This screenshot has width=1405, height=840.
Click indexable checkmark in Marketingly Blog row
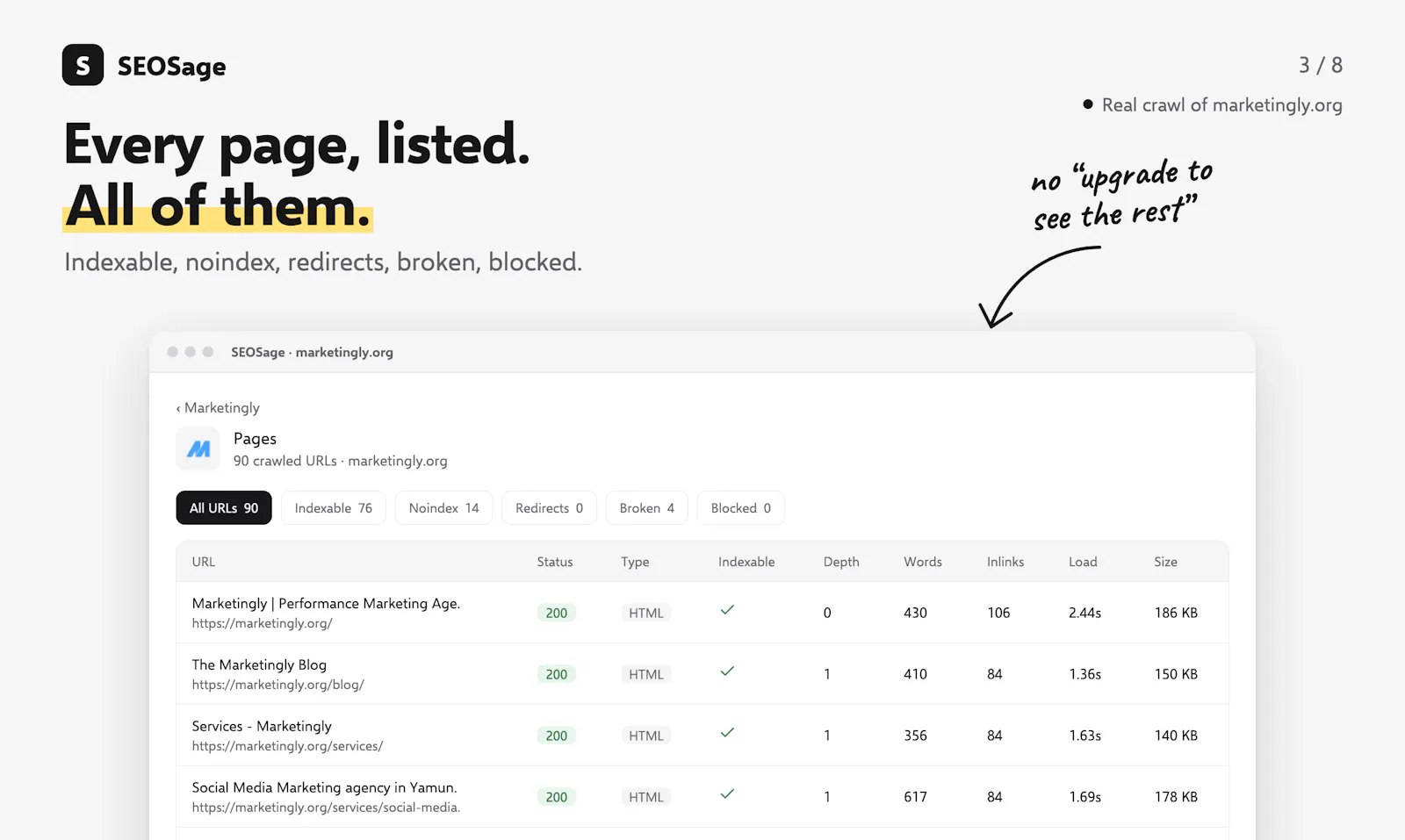(727, 671)
